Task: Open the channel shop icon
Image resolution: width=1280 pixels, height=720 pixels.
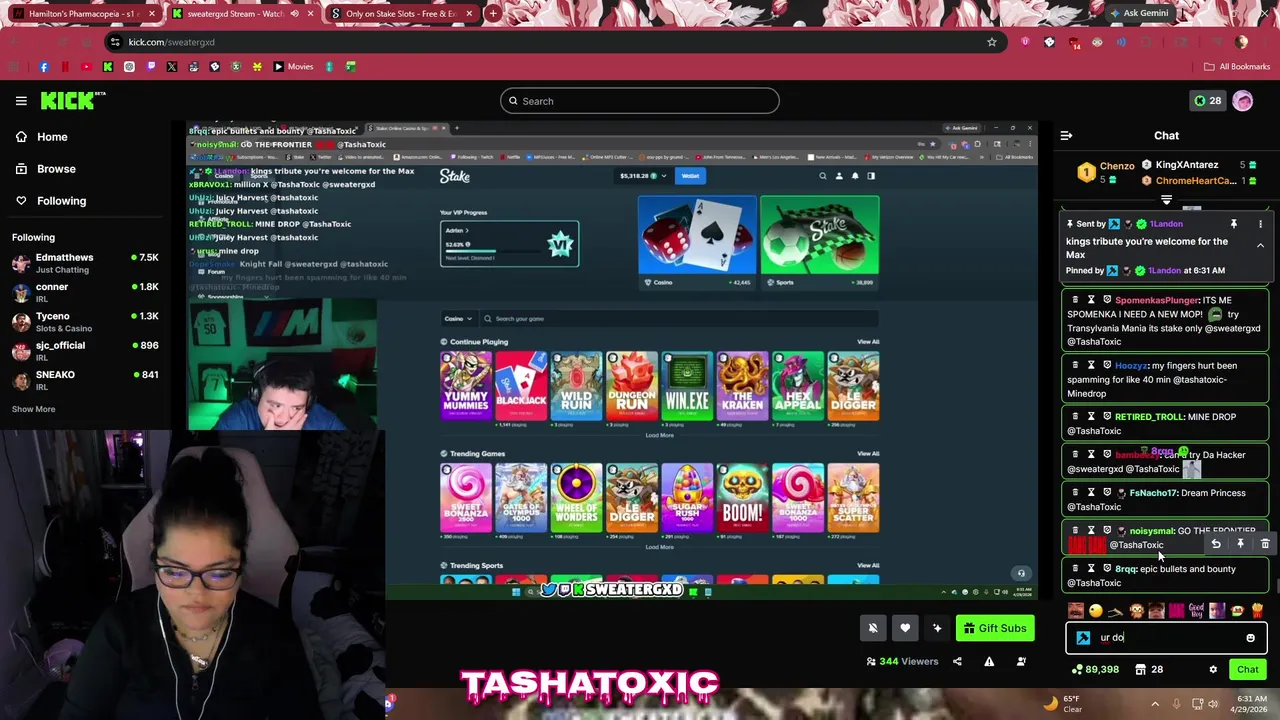Action: (1150, 670)
